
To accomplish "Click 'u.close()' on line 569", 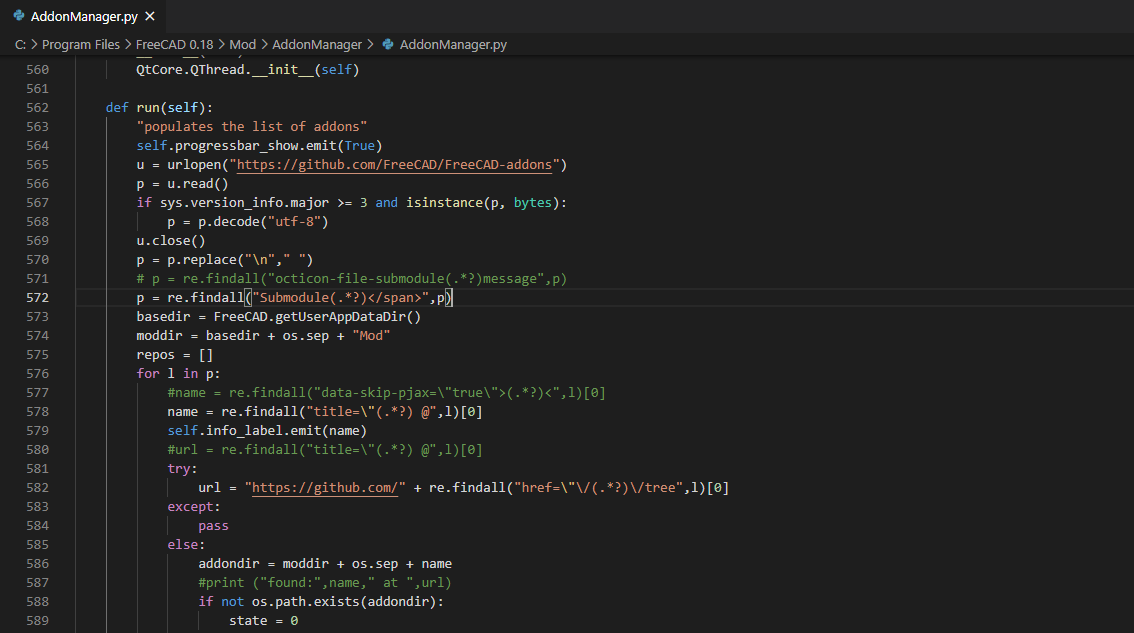I will (x=171, y=240).
